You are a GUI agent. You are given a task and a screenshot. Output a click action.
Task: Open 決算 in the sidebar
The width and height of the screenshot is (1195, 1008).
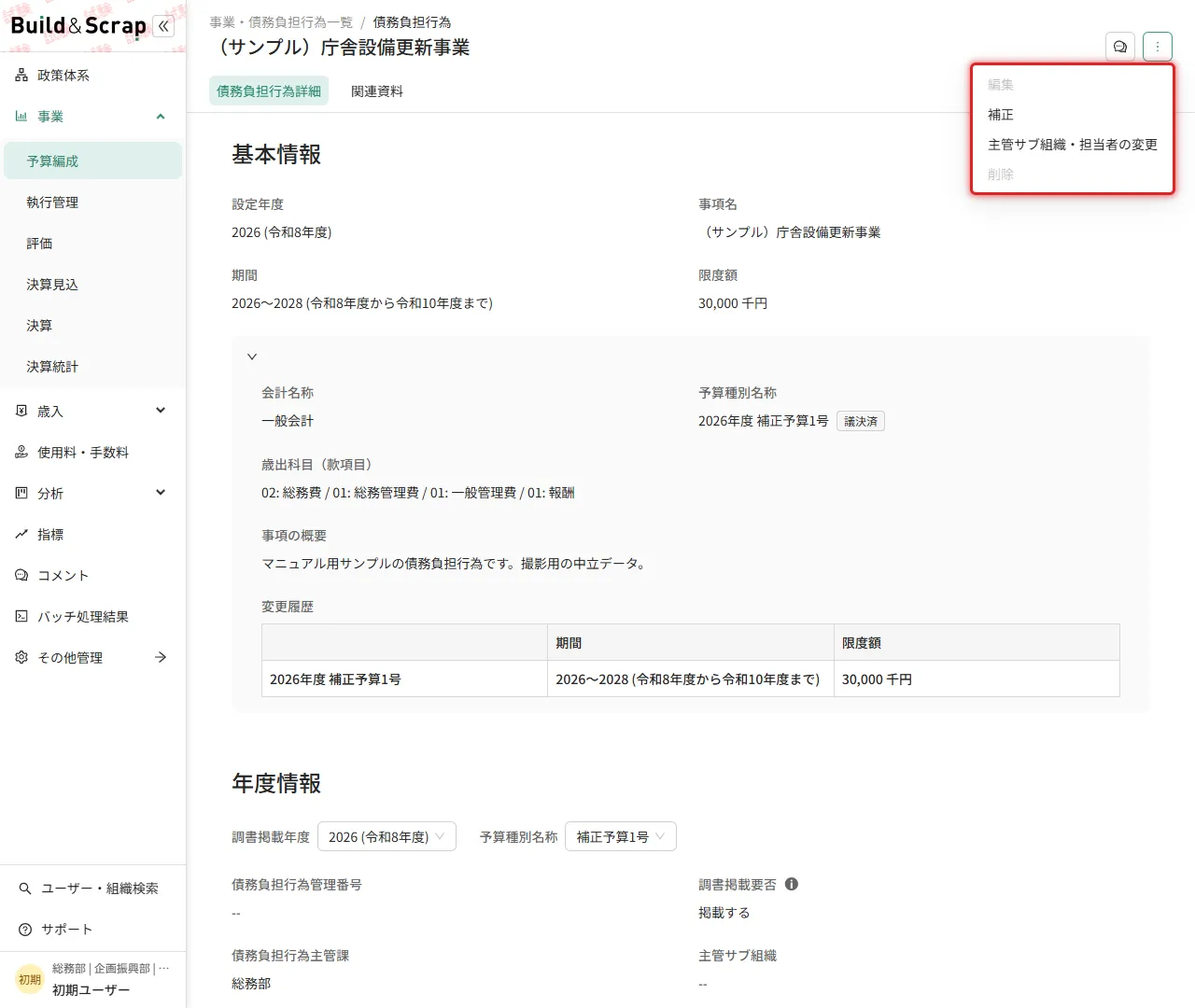click(92, 326)
